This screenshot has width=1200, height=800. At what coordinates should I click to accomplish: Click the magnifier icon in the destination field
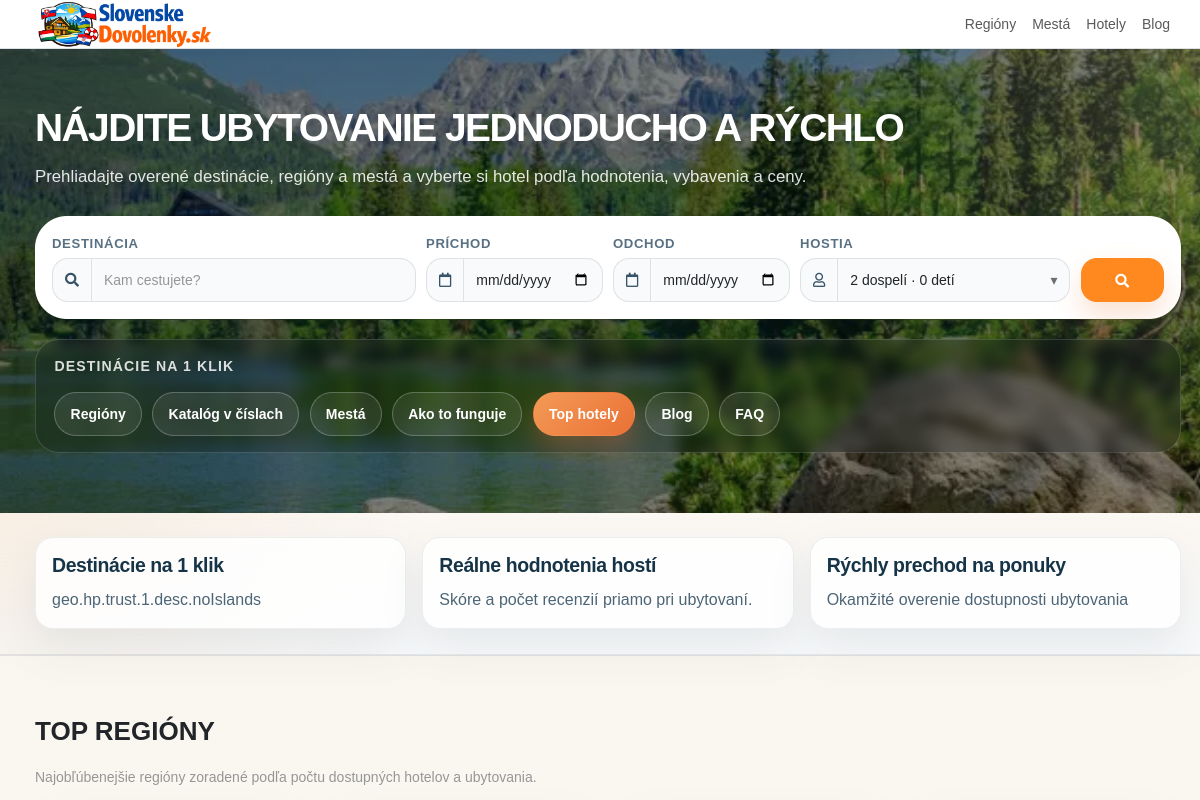[72, 280]
